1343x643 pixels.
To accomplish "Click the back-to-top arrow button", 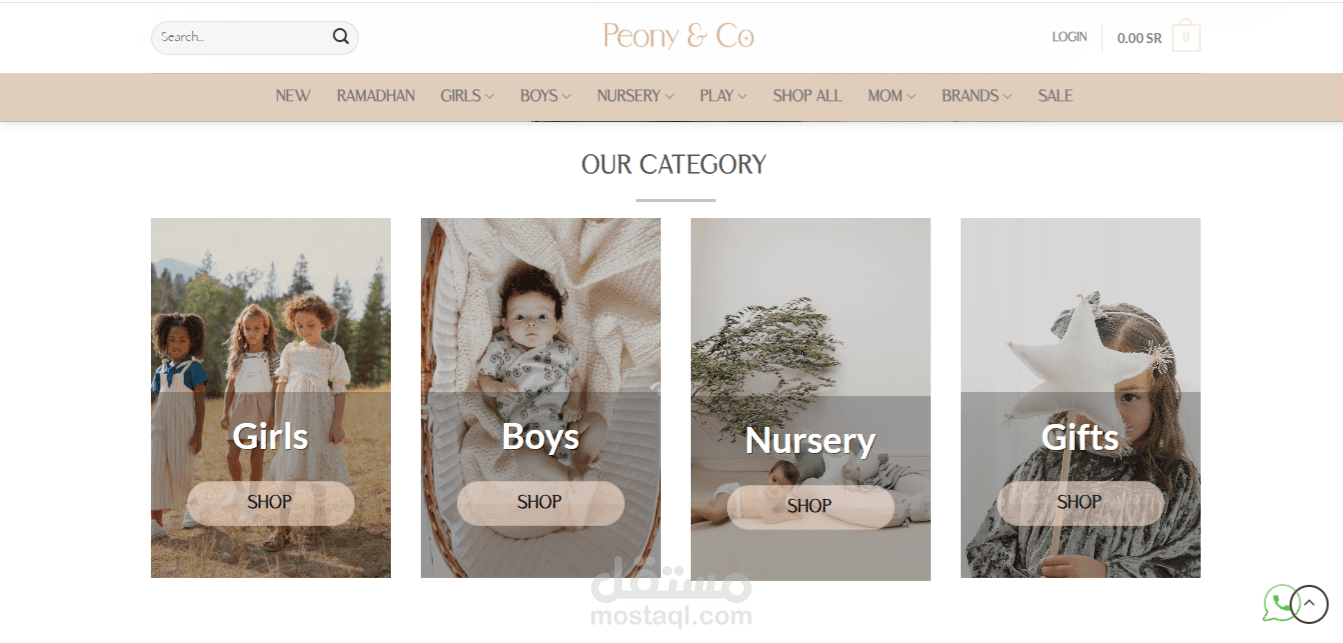I will coord(1309,604).
